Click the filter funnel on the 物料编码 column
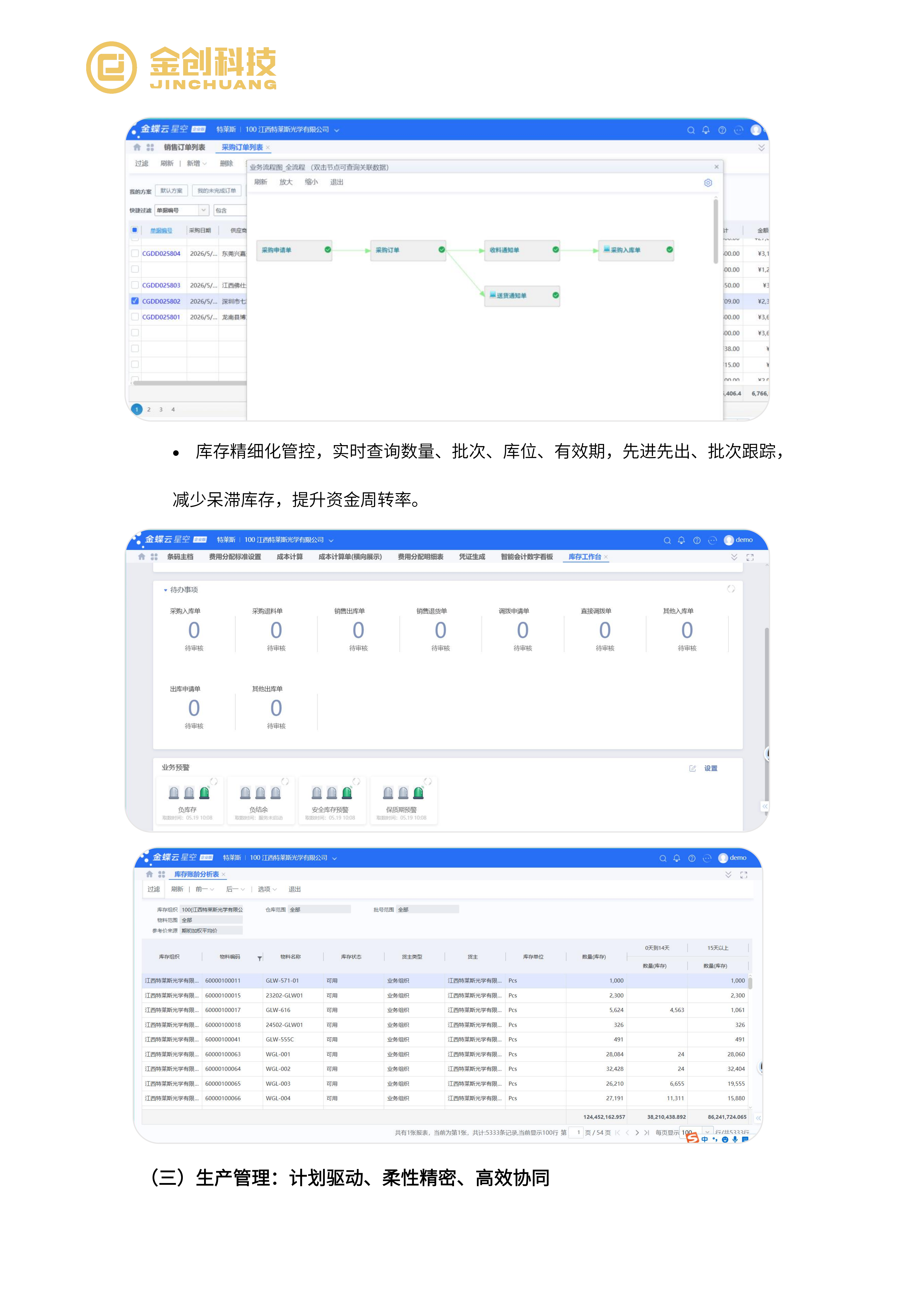This screenshot has height=1307, width=924. 260,959
